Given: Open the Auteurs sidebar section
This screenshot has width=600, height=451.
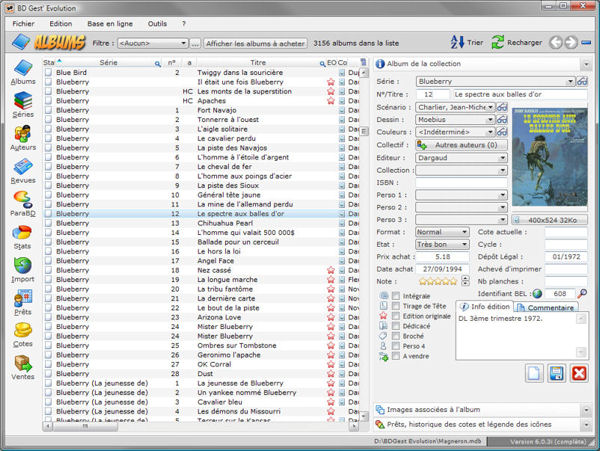Looking at the screenshot, I should pyautogui.click(x=23, y=138).
